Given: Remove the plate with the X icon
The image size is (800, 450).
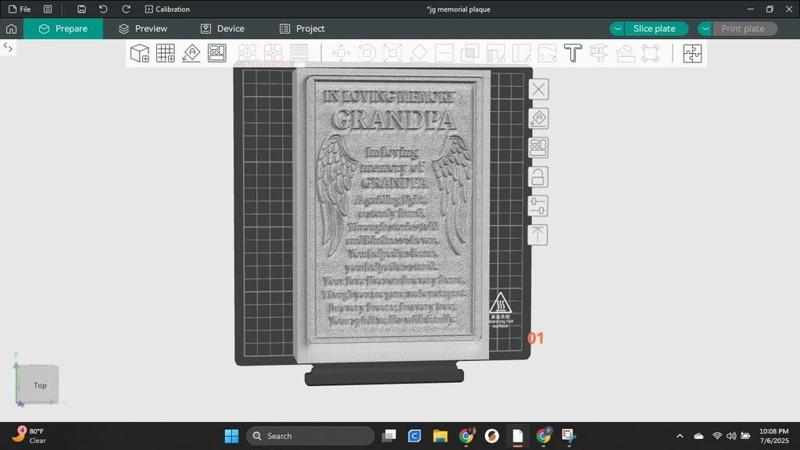Looking at the screenshot, I should point(538,89).
